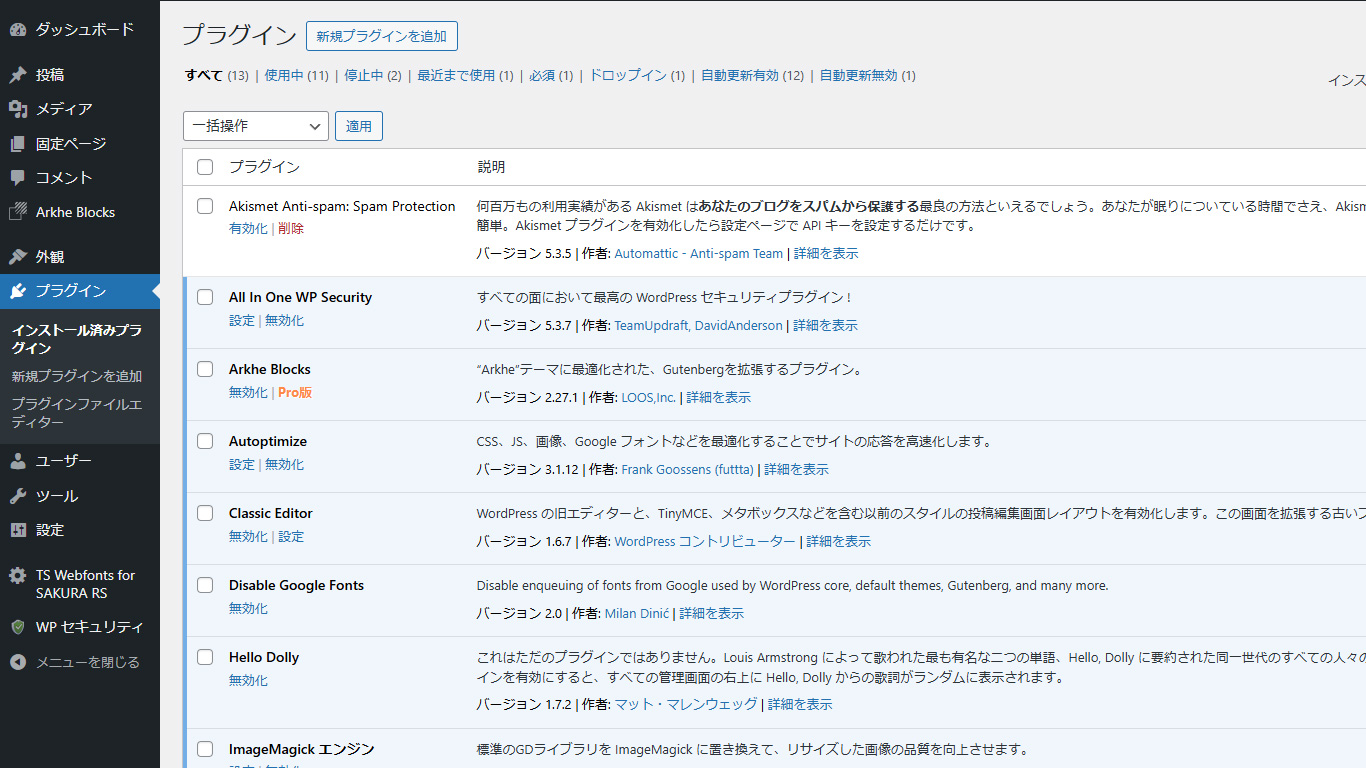Click the 固定ページ pages icon
This screenshot has height=768, width=1366.
[18, 144]
